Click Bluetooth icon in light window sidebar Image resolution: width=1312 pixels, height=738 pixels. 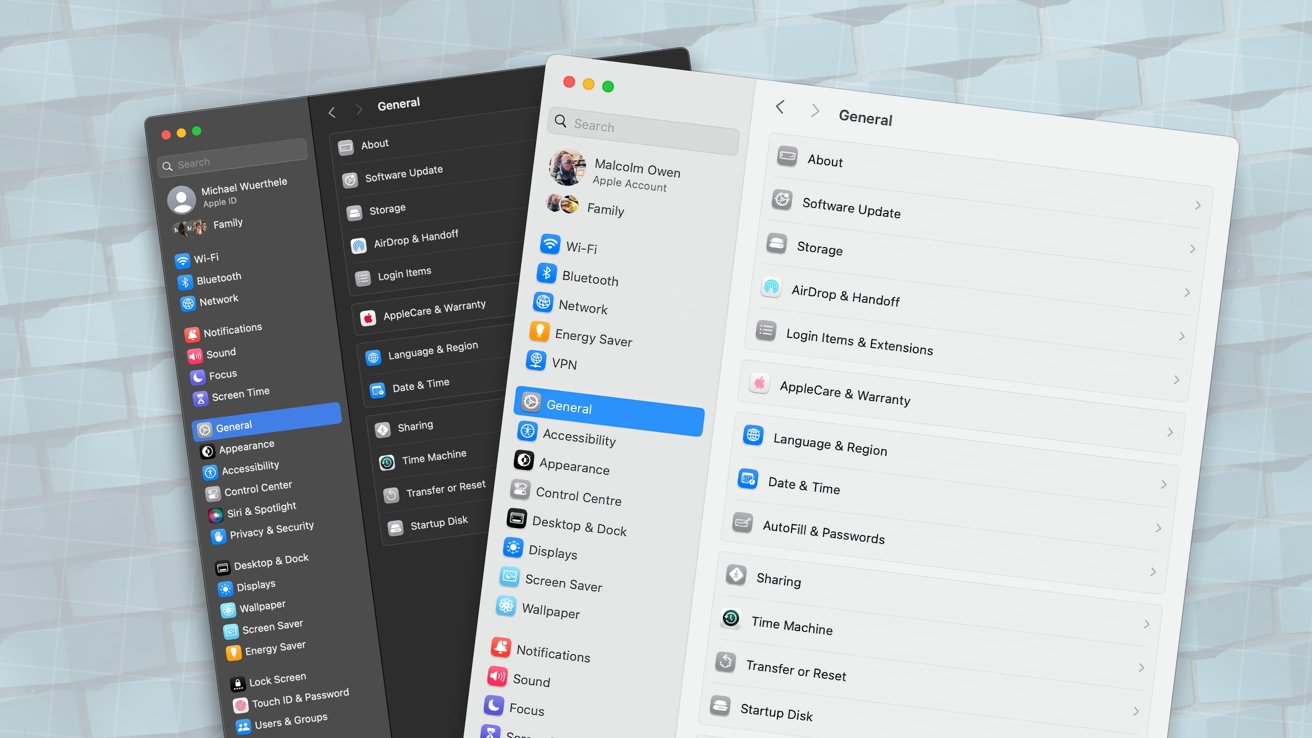pos(546,273)
